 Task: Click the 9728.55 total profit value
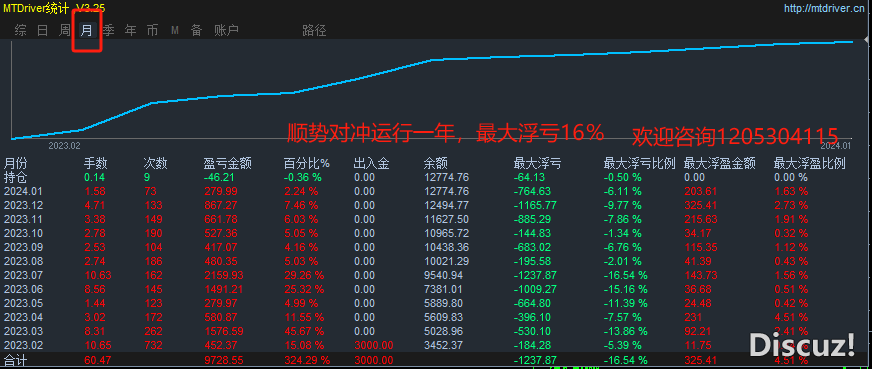click(x=223, y=360)
